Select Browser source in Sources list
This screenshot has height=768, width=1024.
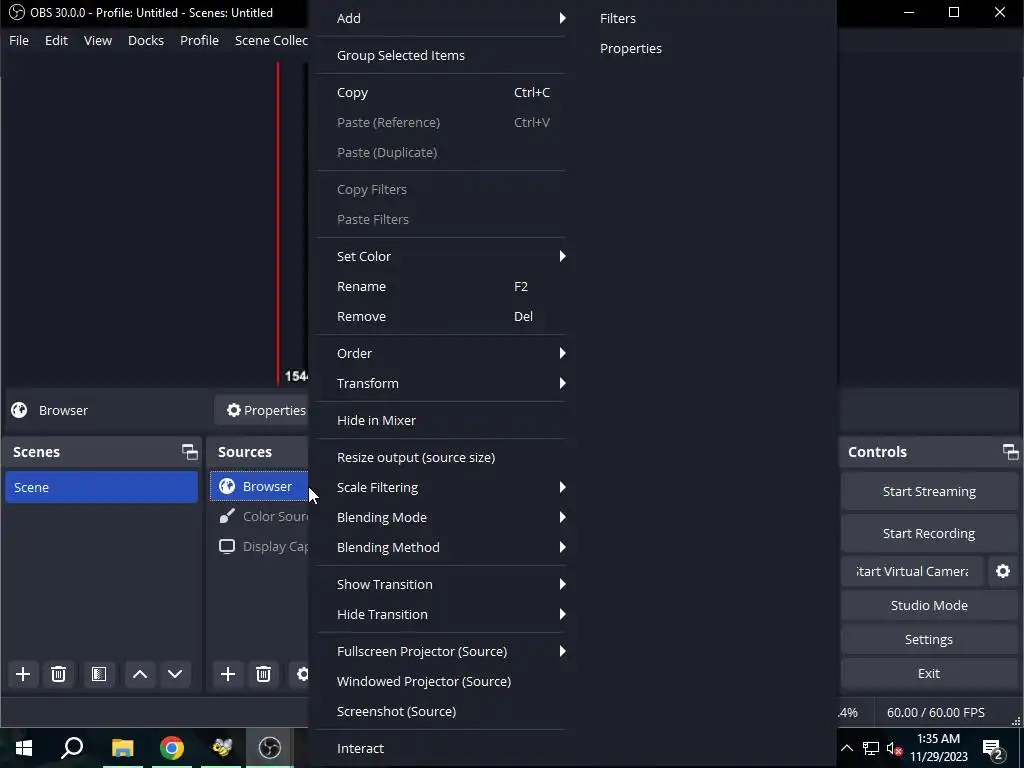259,487
